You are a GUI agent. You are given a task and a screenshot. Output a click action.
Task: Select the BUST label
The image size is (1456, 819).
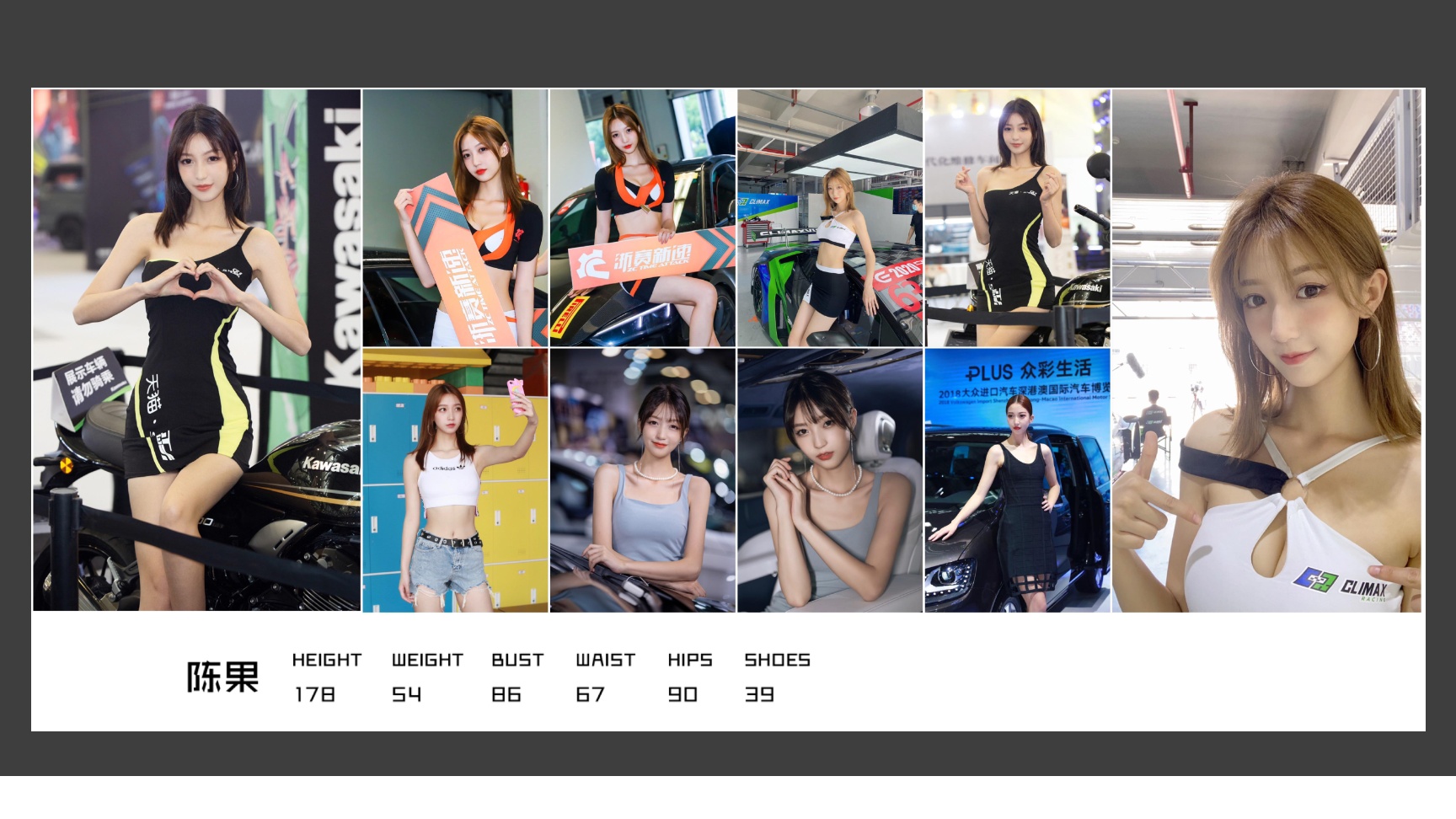click(517, 660)
